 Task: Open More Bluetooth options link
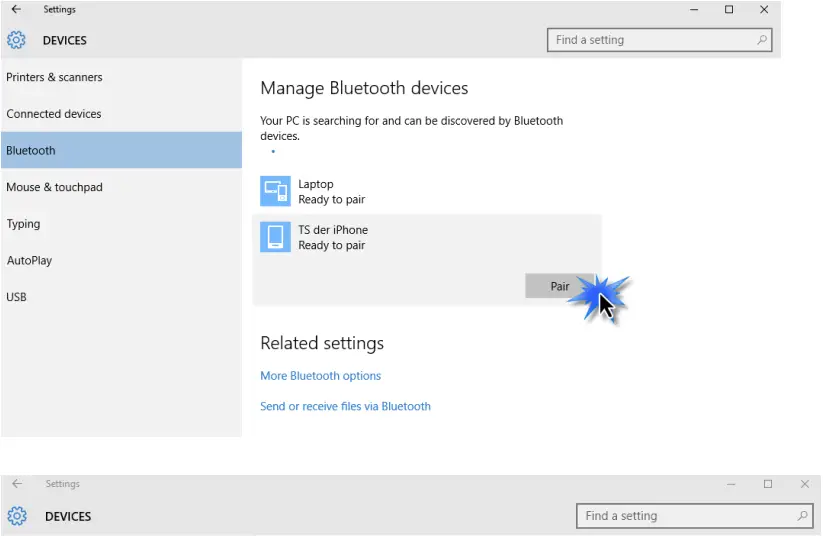pos(320,376)
